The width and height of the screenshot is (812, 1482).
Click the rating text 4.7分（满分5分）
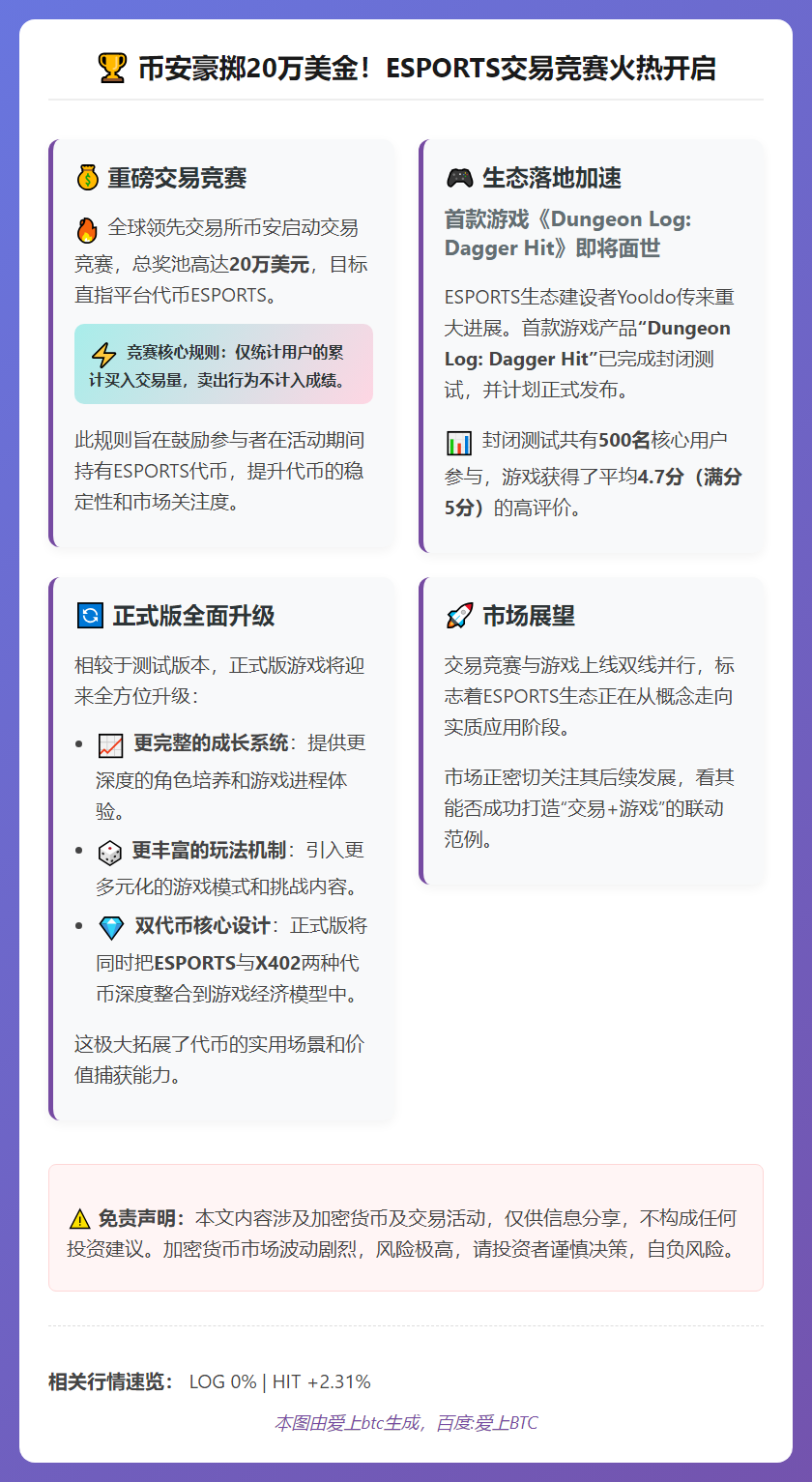(594, 491)
